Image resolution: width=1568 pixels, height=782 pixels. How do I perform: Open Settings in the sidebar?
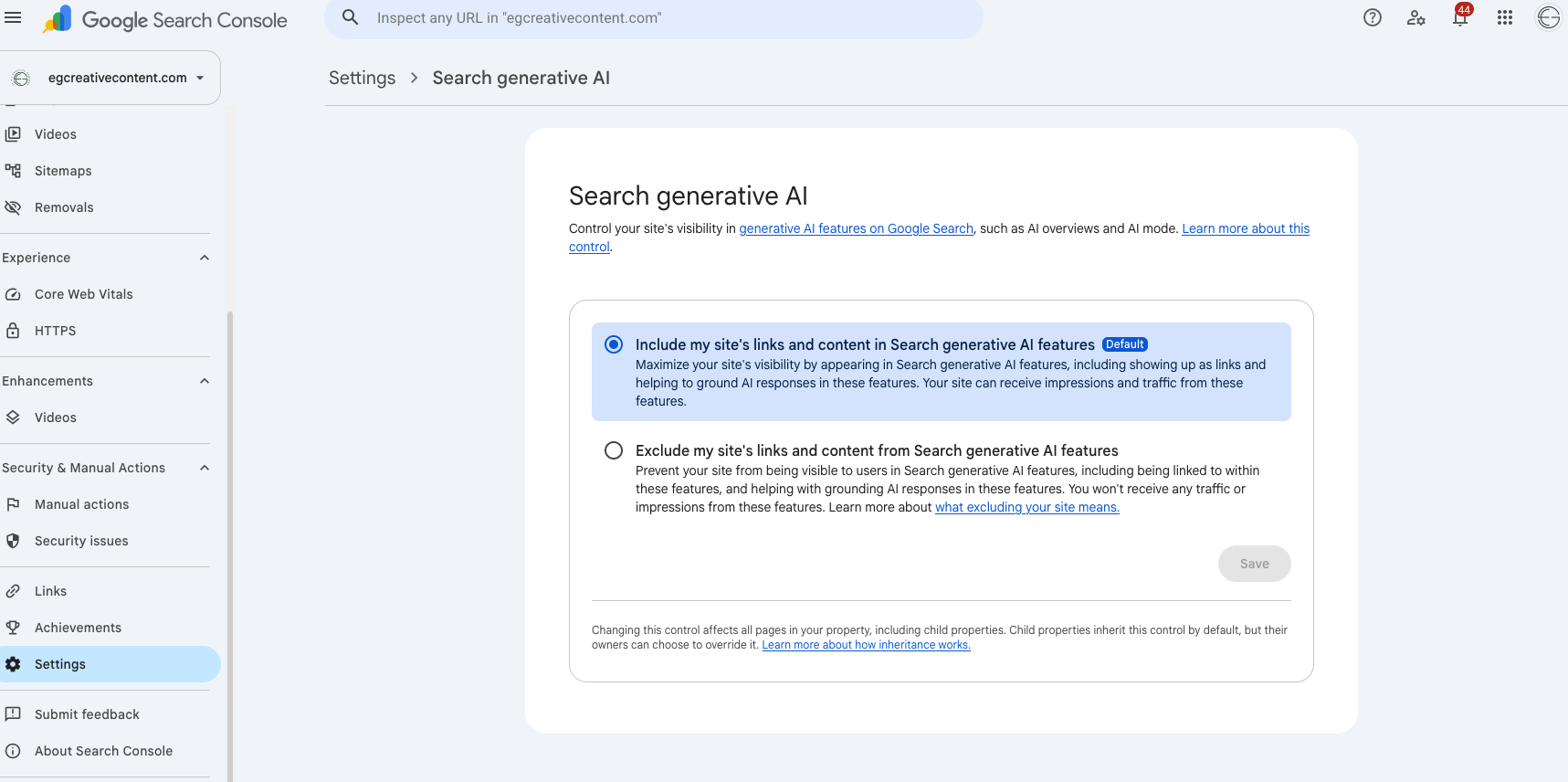[110, 664]
